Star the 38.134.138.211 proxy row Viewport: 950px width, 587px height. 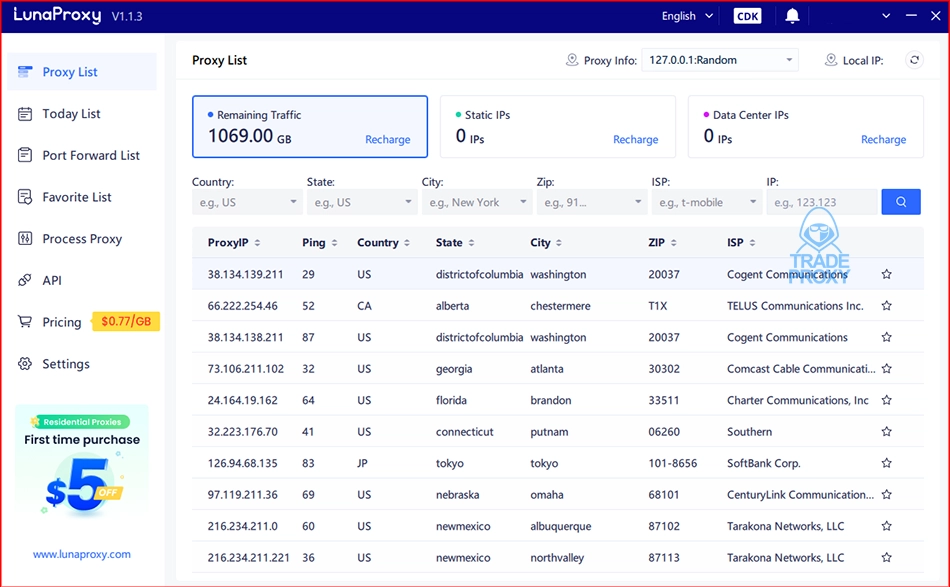(886, 337)
